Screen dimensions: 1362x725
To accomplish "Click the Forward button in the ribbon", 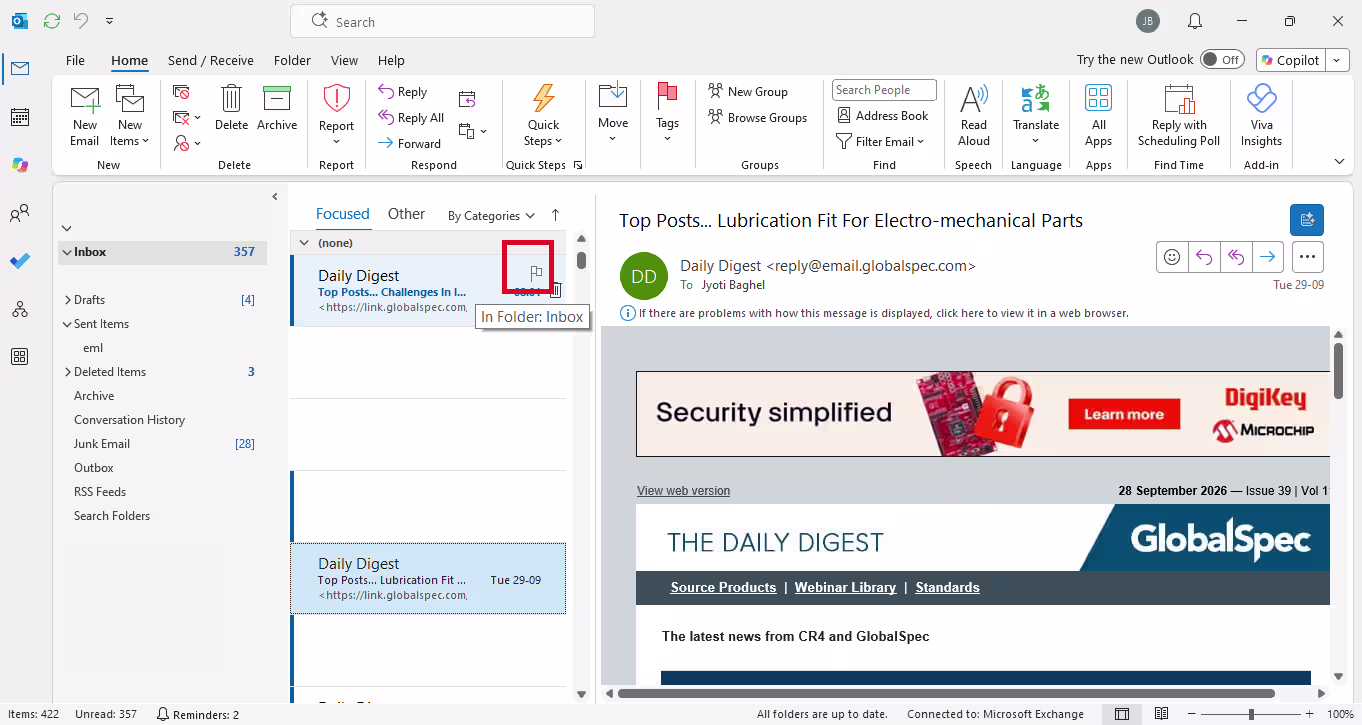I will tap(409, 143).
